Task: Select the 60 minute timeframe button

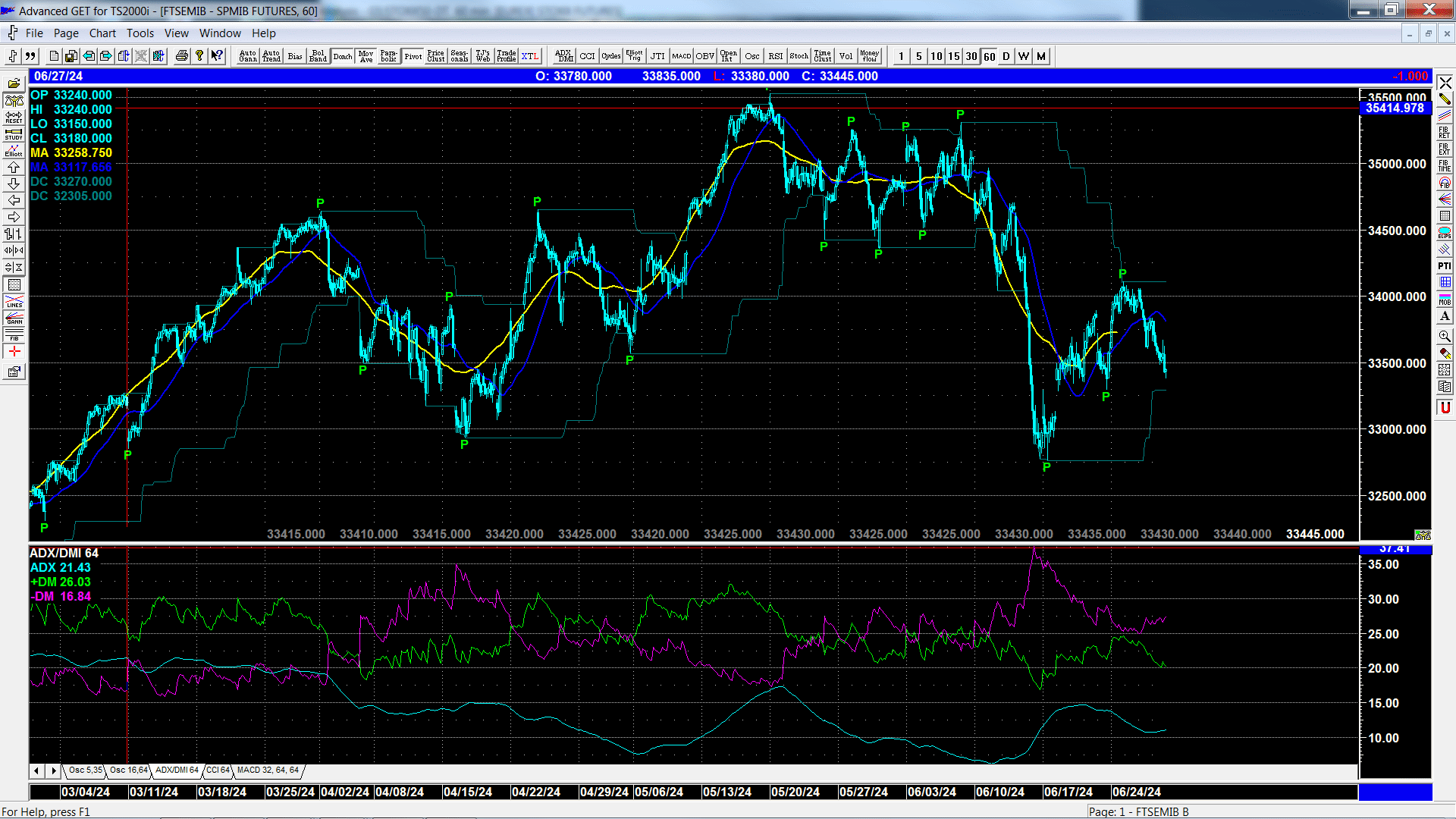Action: tap(989, 56)
